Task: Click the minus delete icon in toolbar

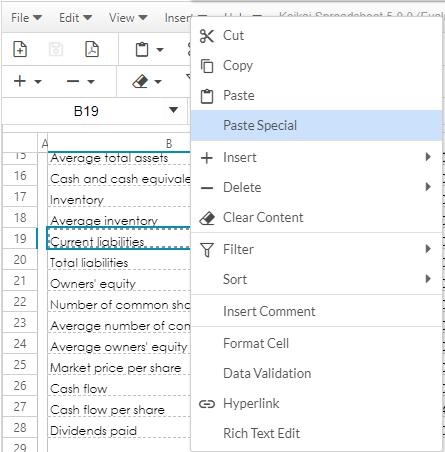Action: point(73,81)
